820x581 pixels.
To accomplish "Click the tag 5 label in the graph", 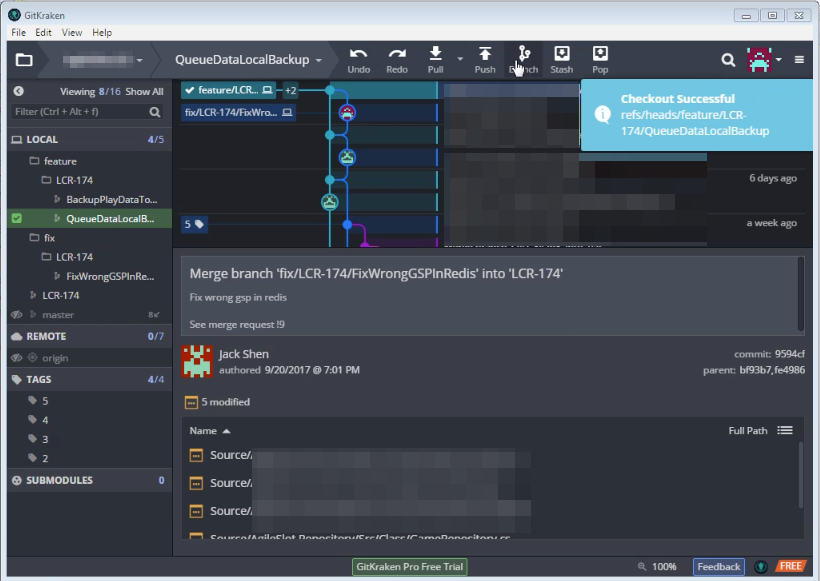I will point(193,224).
